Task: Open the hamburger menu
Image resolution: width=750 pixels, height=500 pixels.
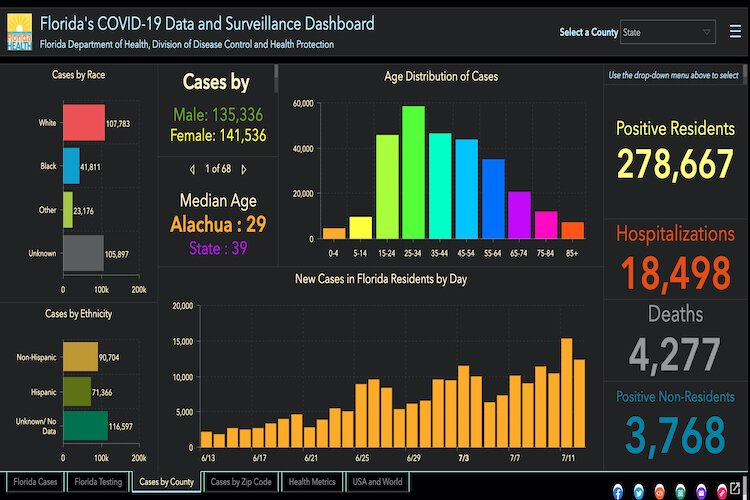Action: (735, 32)
